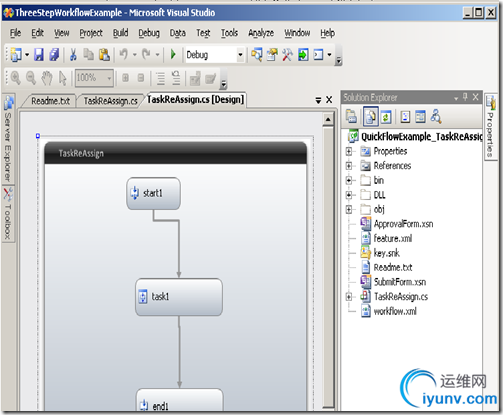503x415 pixels.
Task: Select the task1 activity in designer
Action: [x=179, y=297]
